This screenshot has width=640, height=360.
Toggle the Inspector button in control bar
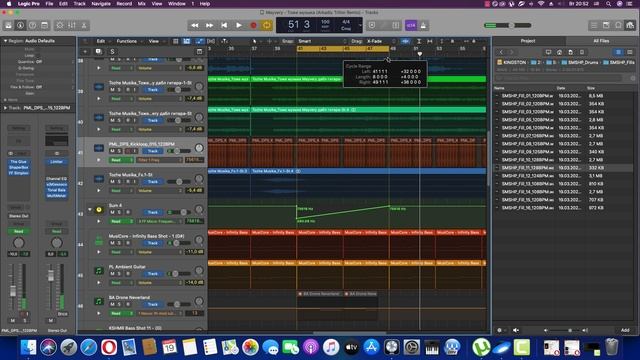coord(20,25)
